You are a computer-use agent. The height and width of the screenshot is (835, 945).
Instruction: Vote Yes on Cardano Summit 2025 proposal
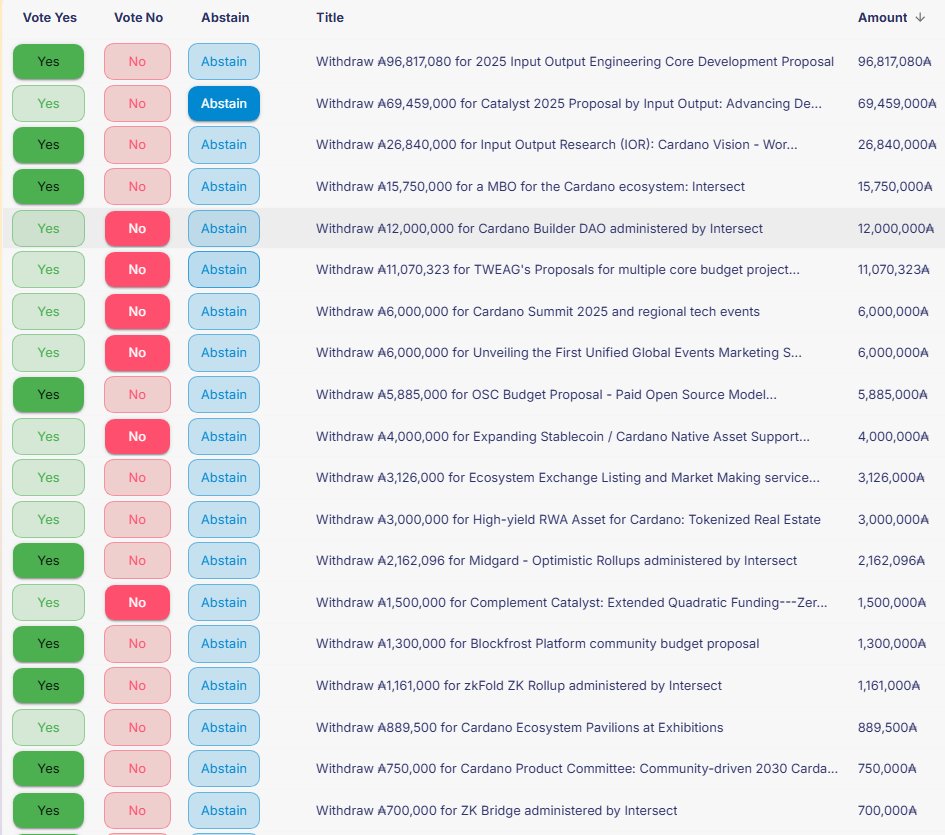pos(48,312)
